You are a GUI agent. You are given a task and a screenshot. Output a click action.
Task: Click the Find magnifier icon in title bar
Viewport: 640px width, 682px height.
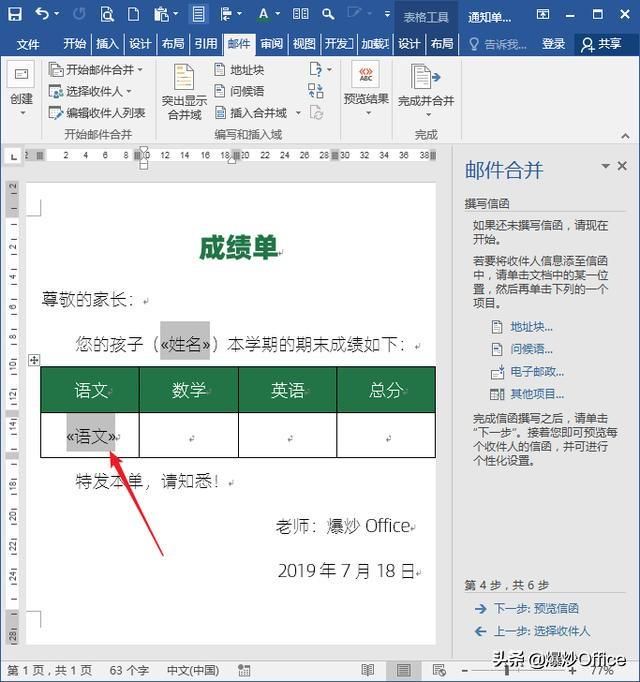click(x=328, y=14)
